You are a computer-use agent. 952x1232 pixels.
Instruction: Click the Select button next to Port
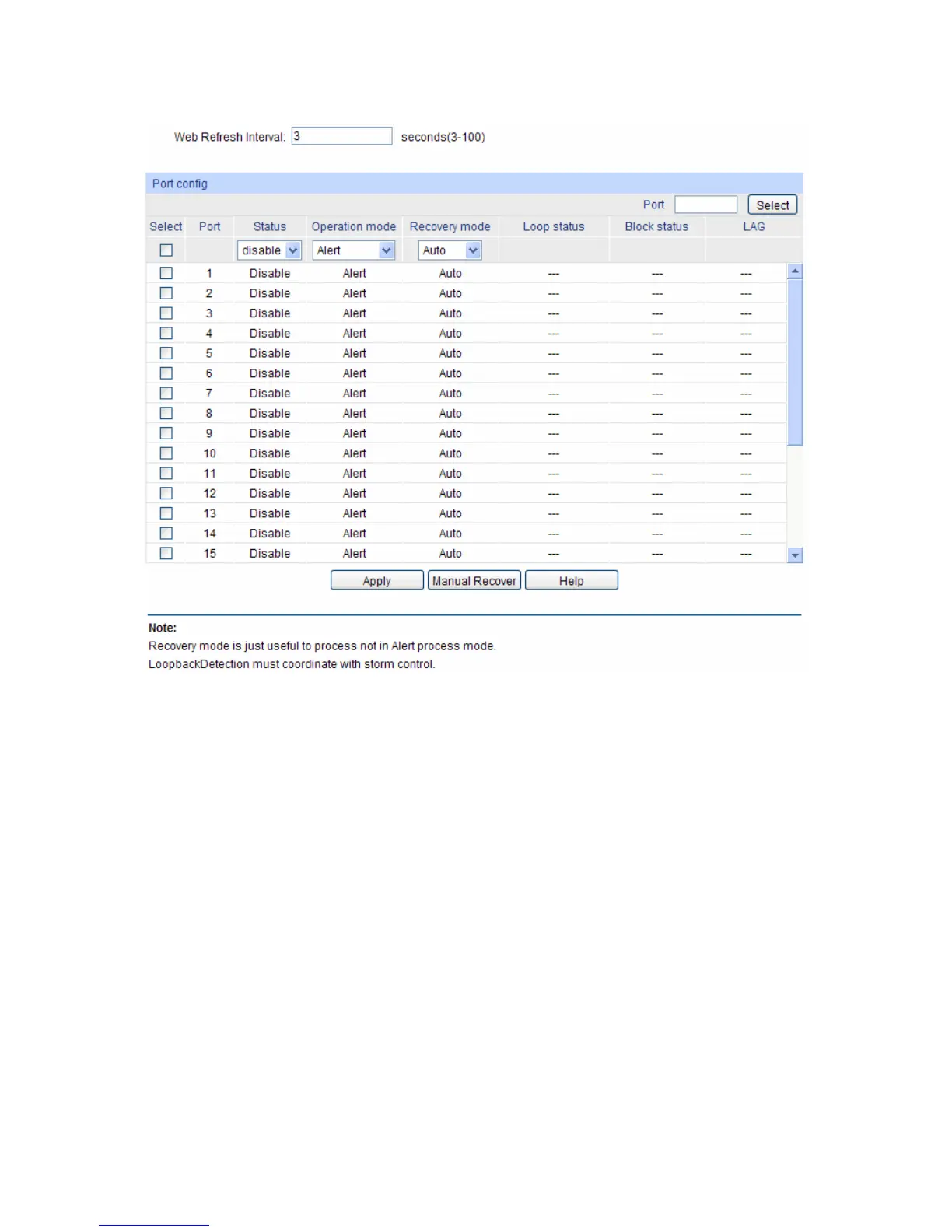pos(772,205)
